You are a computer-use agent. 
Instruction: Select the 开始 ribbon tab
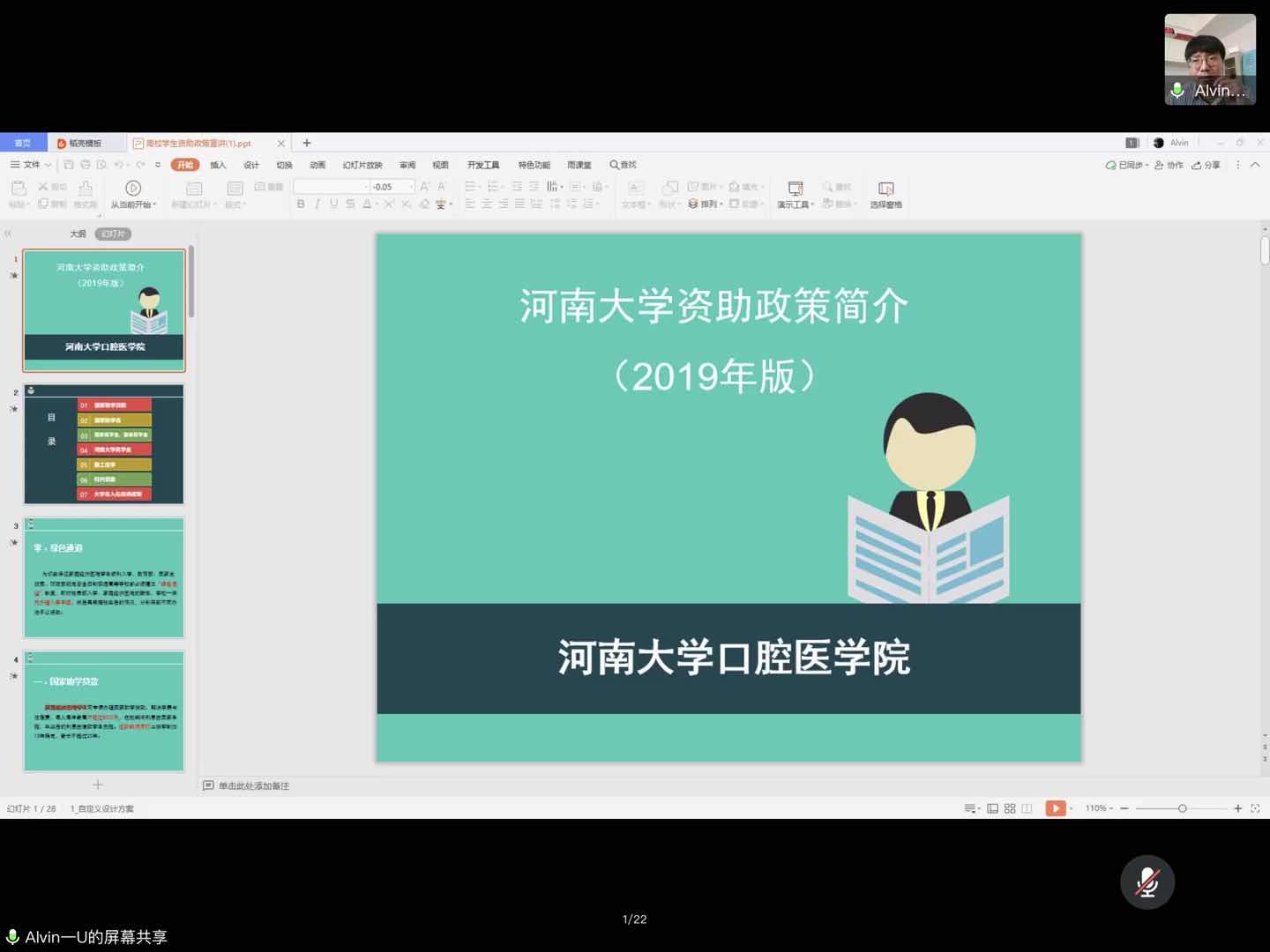[185, 165]
